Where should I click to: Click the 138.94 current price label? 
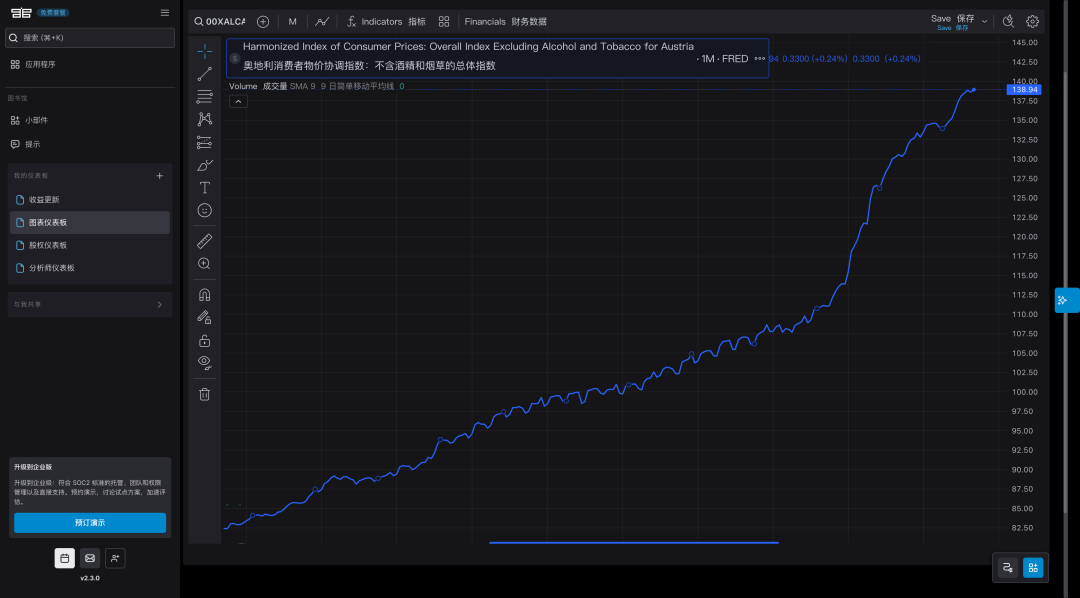click(1024, 90)
